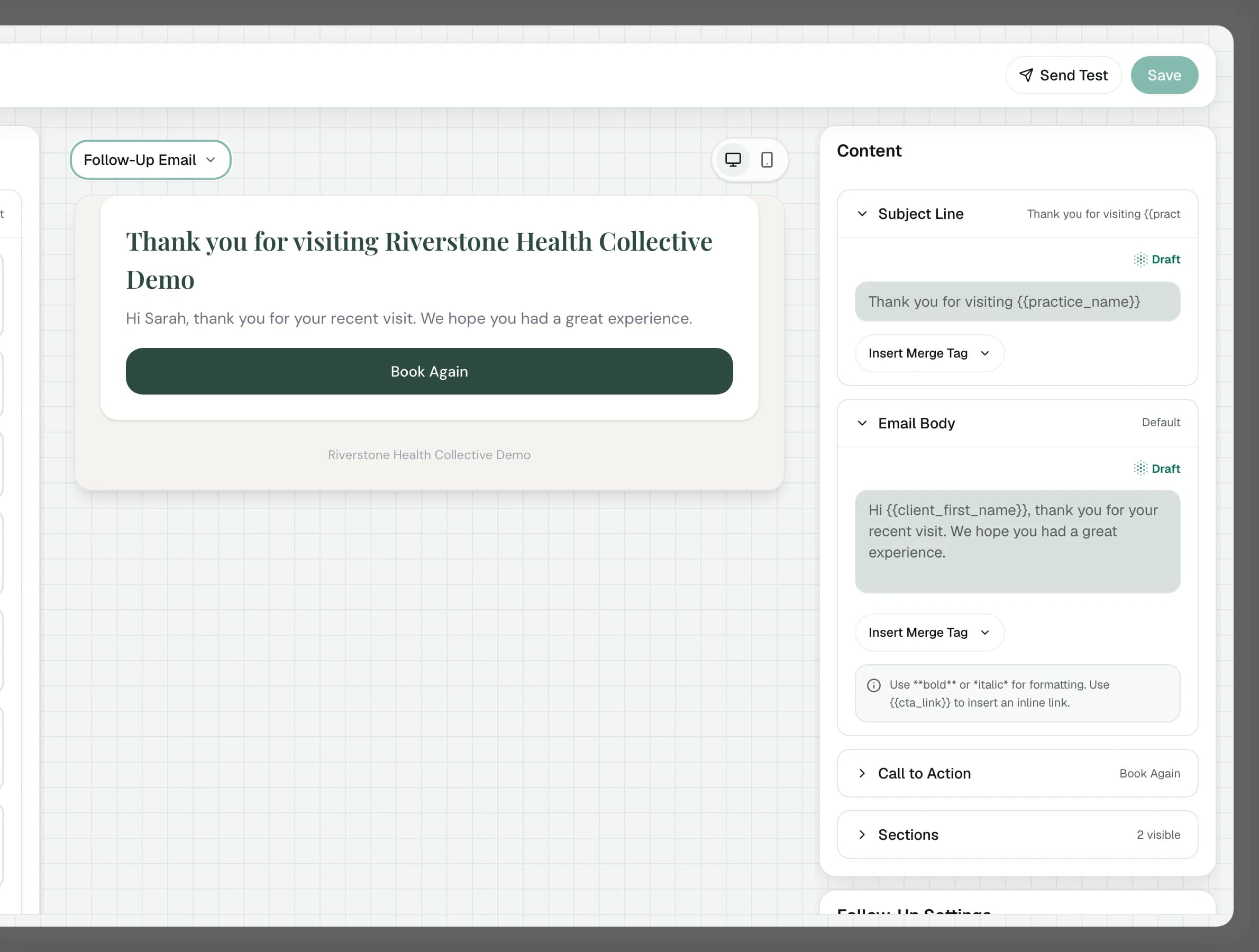Open Insert Merge Tag under Subject Line
Screen dimensions: 1259x952
click(x=929, y=353)
